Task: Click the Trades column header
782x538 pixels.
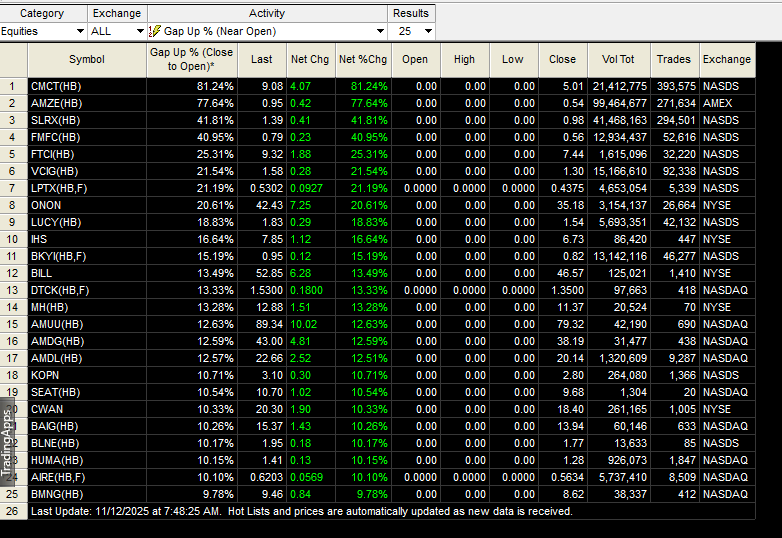Action: coord(674,59)
